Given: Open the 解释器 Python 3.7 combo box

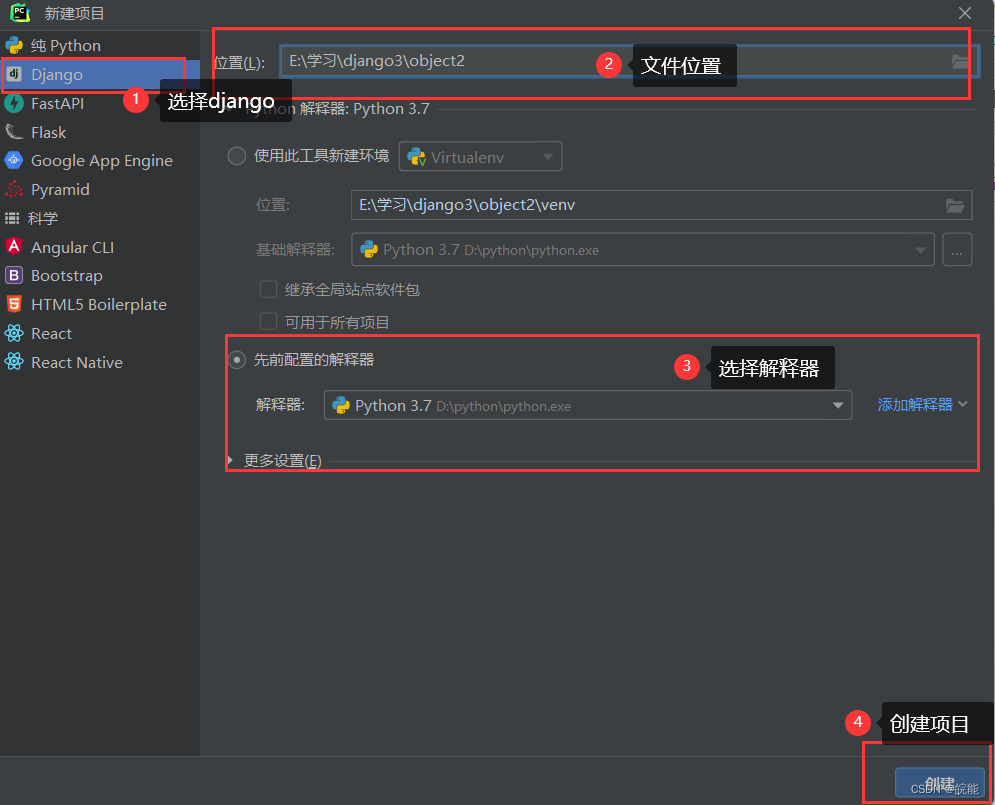Looking at the screenshot, I should 588,405.
